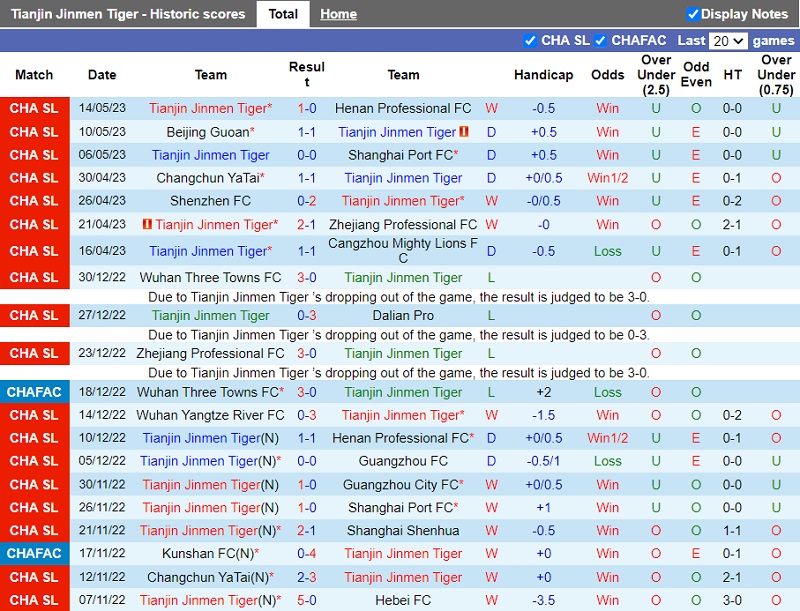The image size is (800, 611).
Task: Click the blue CHAFAC badge dated 18/12/22
Action: point(35,392)
